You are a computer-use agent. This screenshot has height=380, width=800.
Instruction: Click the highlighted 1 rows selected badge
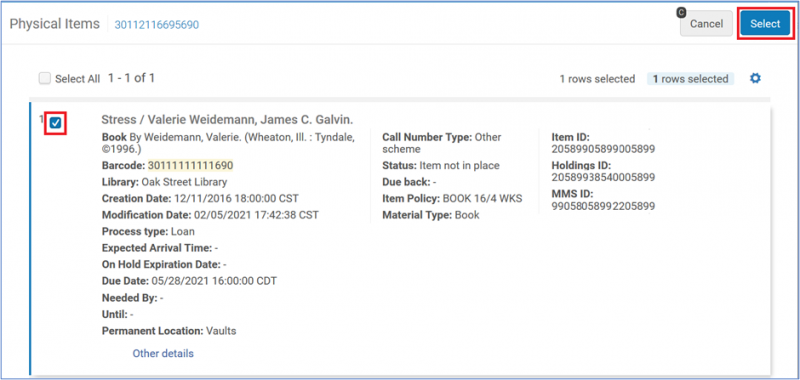tap(690, 79)
